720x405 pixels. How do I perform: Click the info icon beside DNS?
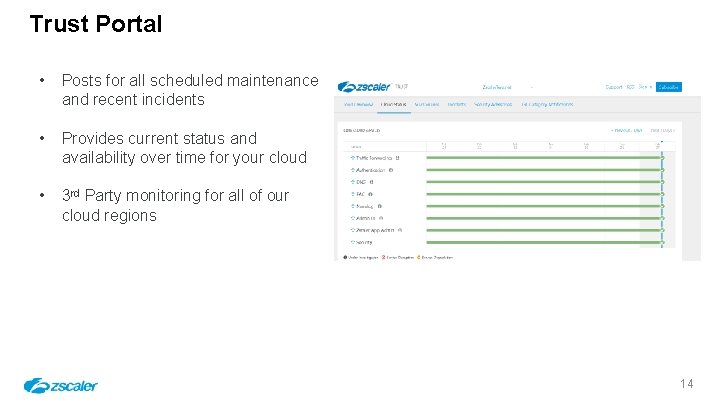371,182
